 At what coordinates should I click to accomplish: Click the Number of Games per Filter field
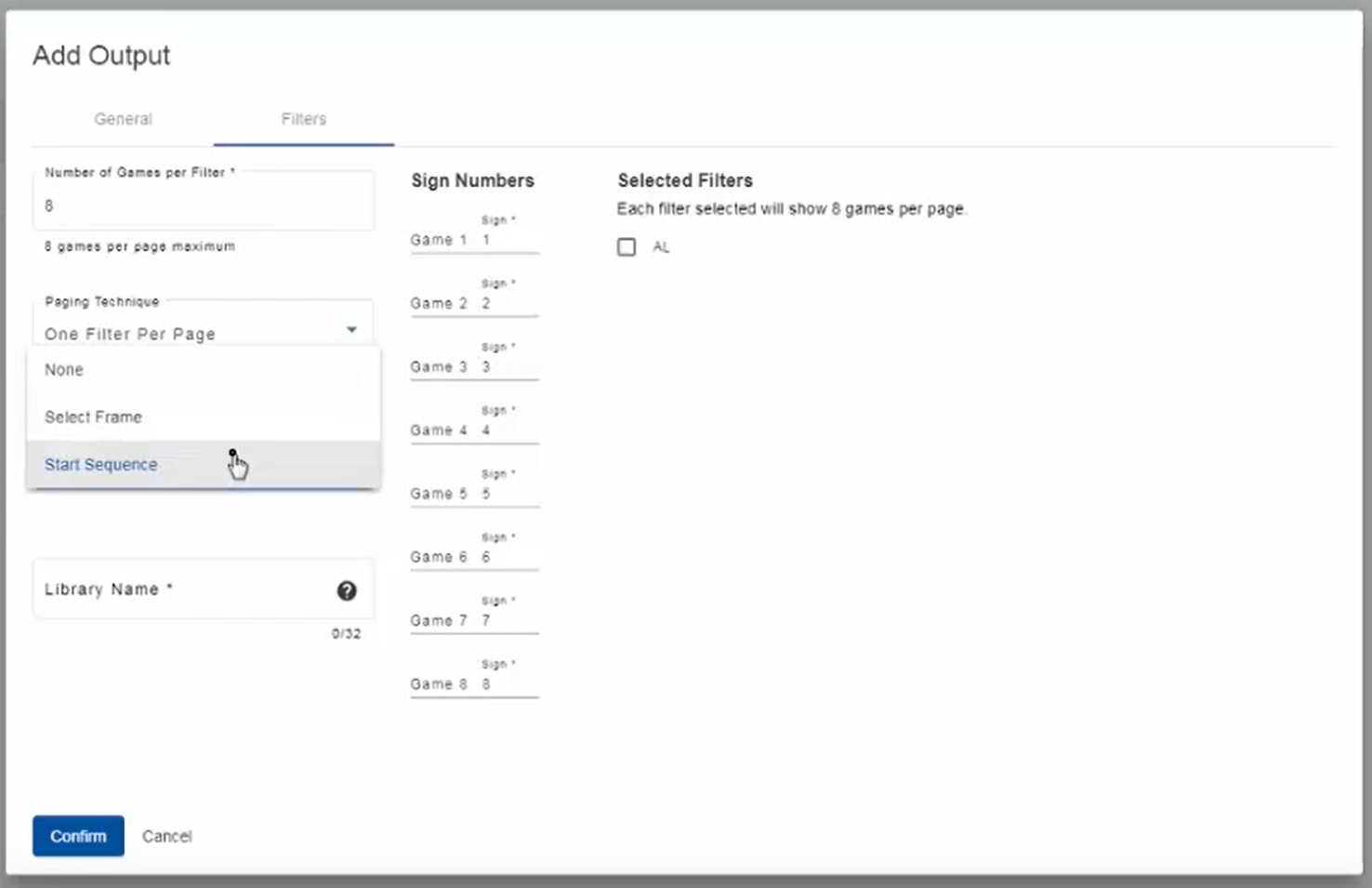click(203, 205)
